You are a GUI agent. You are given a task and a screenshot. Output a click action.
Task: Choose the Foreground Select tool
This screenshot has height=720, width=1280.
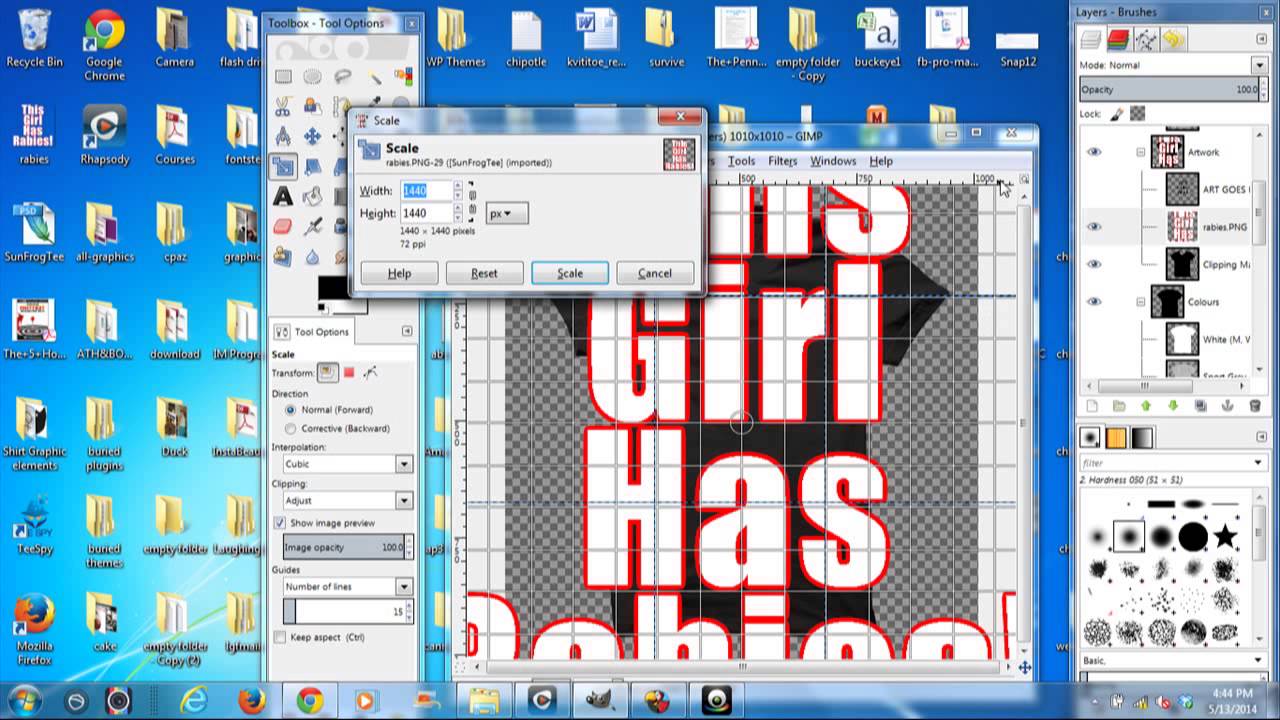point(312,106)
